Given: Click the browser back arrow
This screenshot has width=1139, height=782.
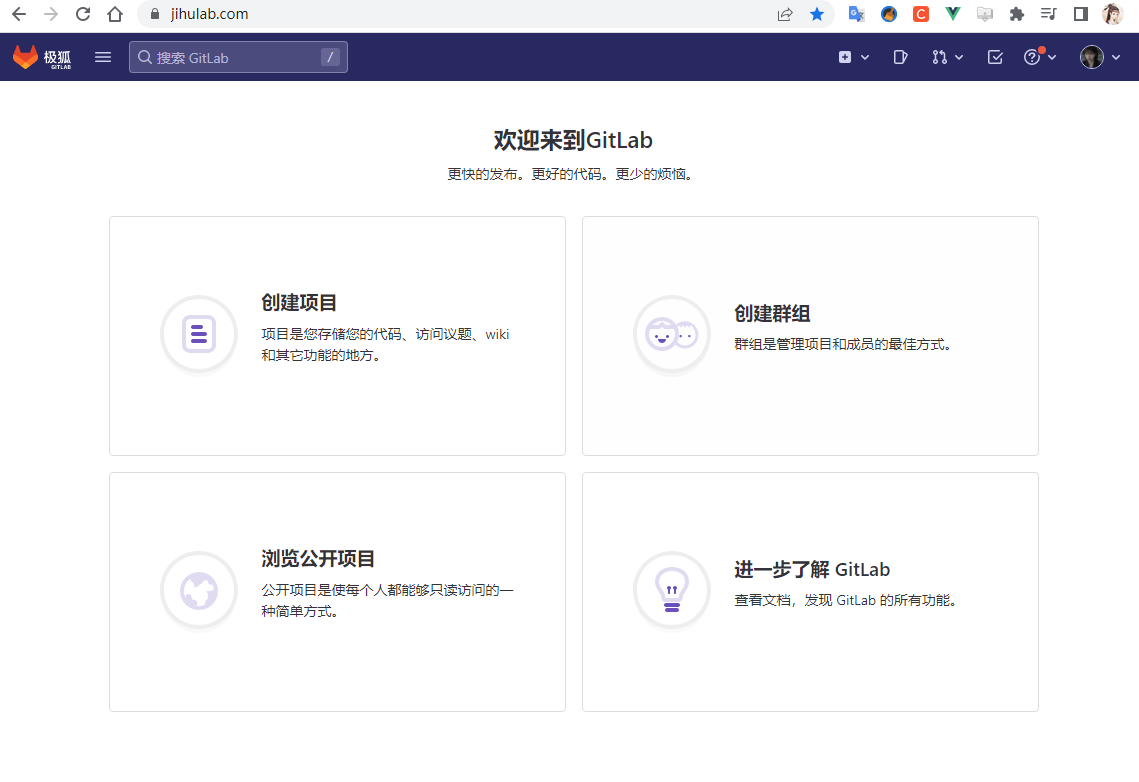Looking at the screenshot, I should (19, 14).
